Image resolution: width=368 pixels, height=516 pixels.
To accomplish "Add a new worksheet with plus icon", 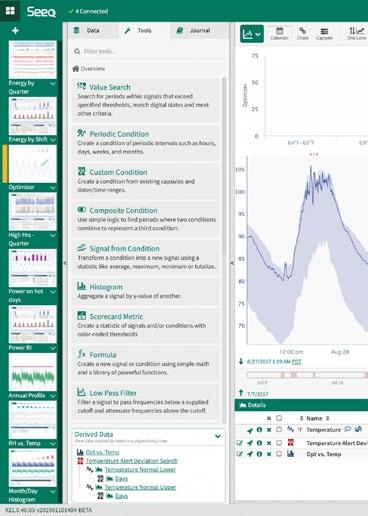I will click(15, 31).
